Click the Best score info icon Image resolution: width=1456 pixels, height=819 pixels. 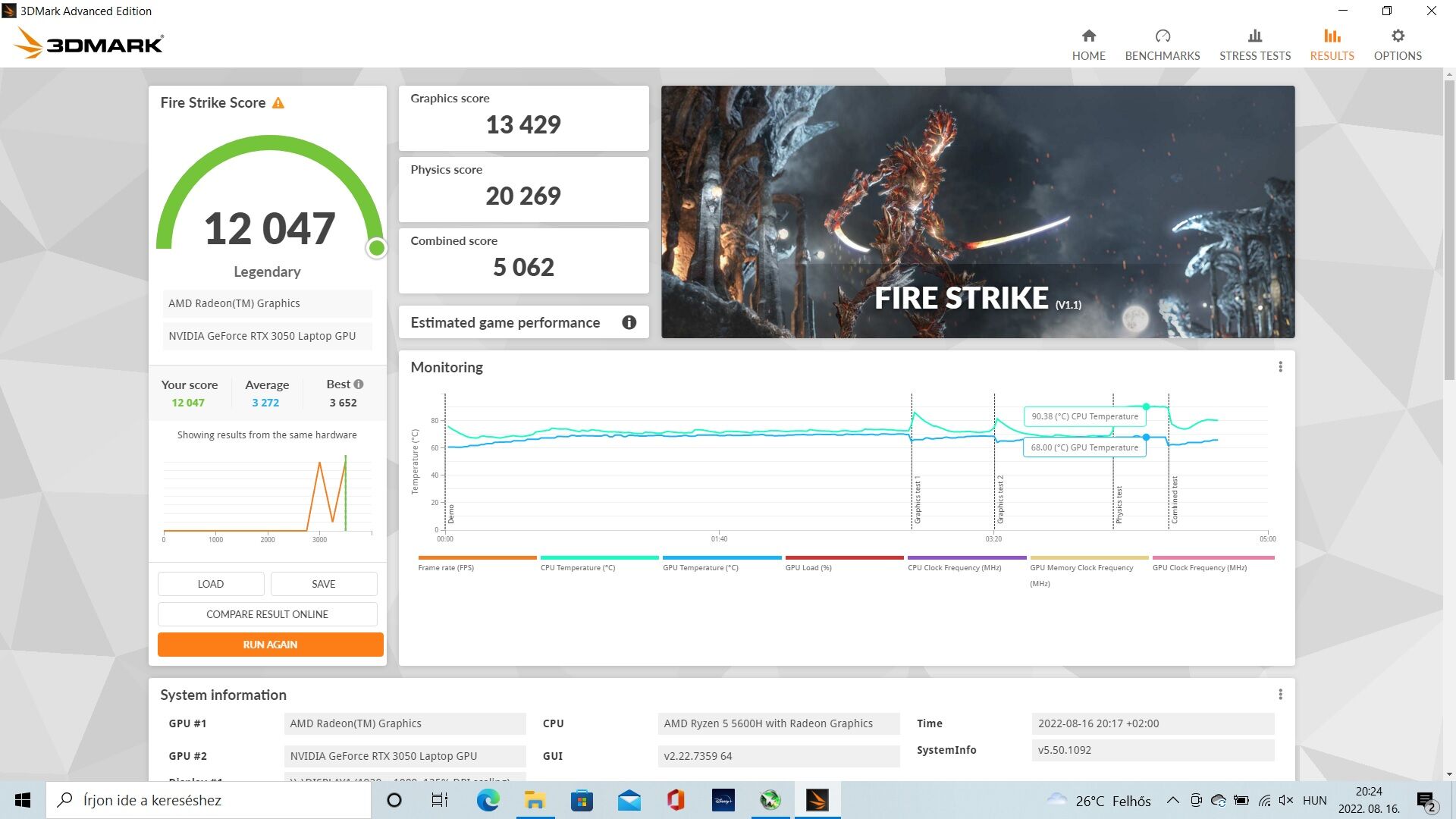tap(359, 384)
